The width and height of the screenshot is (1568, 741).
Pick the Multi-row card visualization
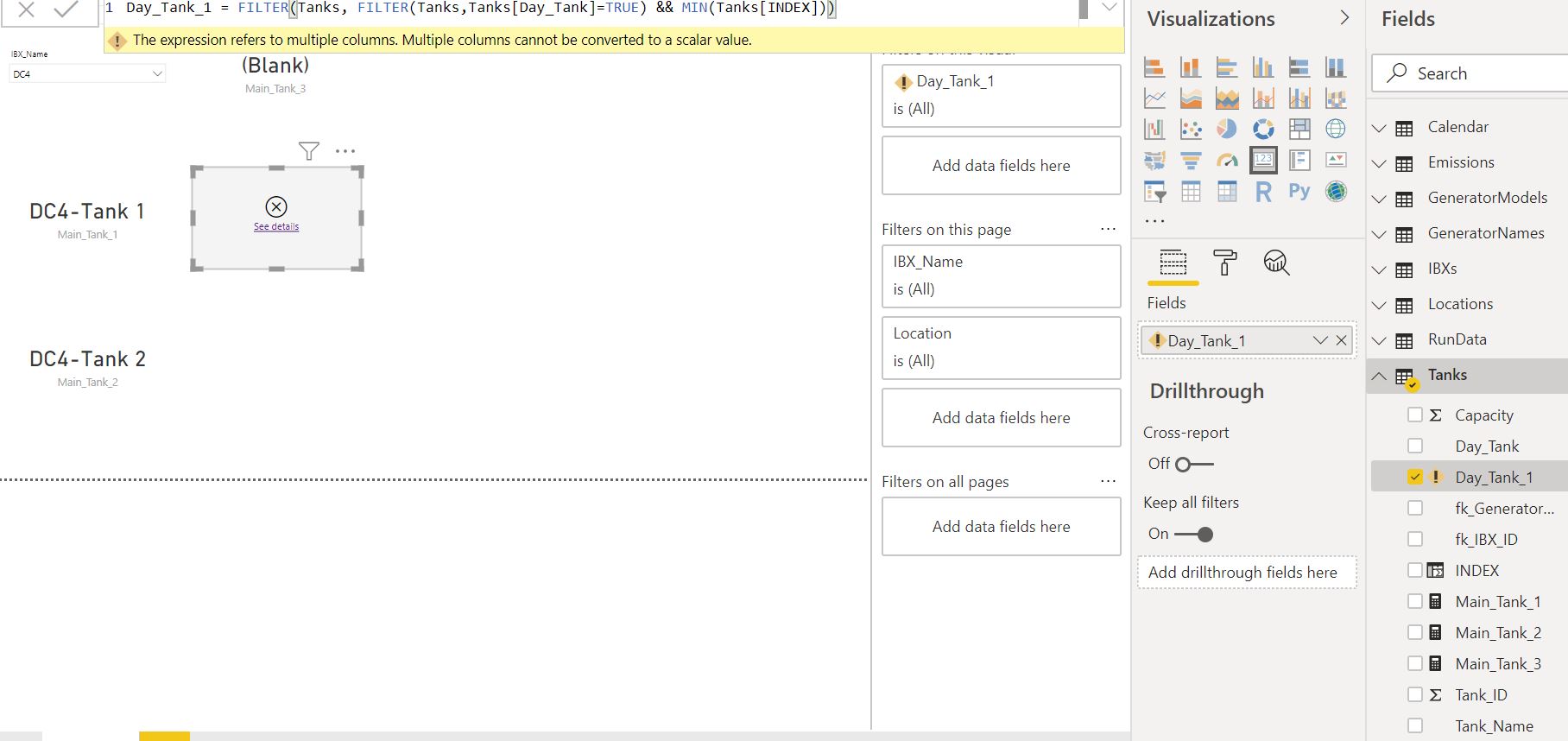tap(1299, 161)
